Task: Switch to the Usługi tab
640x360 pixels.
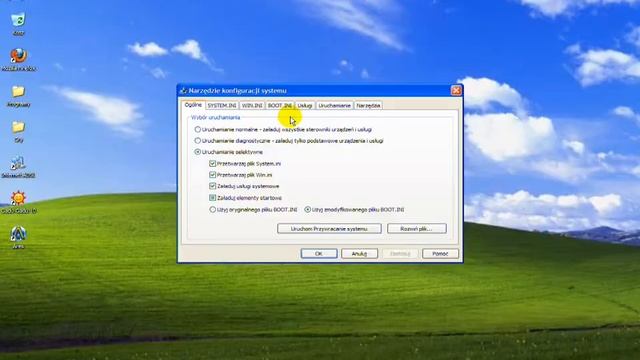Action: pyautogui.click(x=304, y=105)
